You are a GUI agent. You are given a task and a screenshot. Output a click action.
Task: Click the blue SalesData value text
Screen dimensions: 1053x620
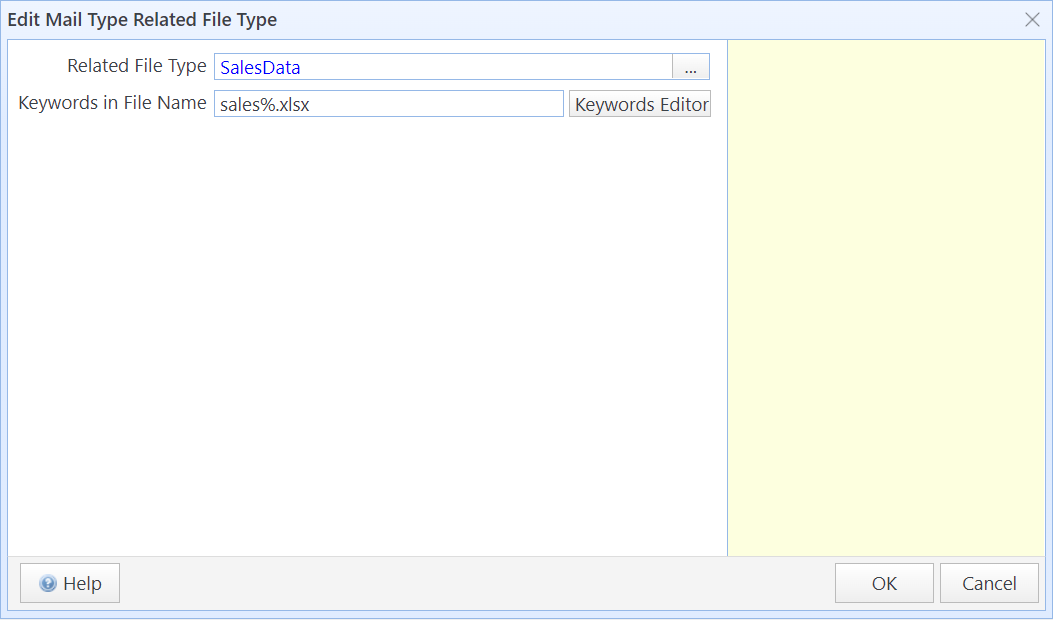260,68
